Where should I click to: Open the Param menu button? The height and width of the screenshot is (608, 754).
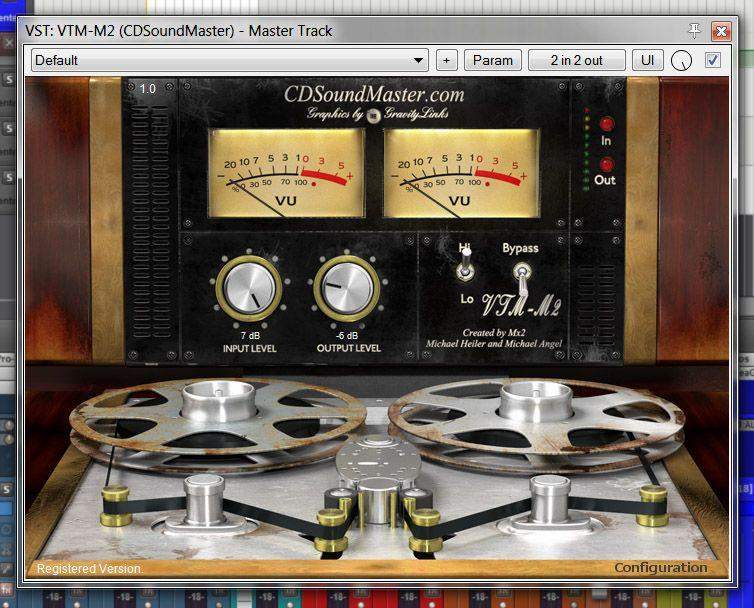pos(493,61)
